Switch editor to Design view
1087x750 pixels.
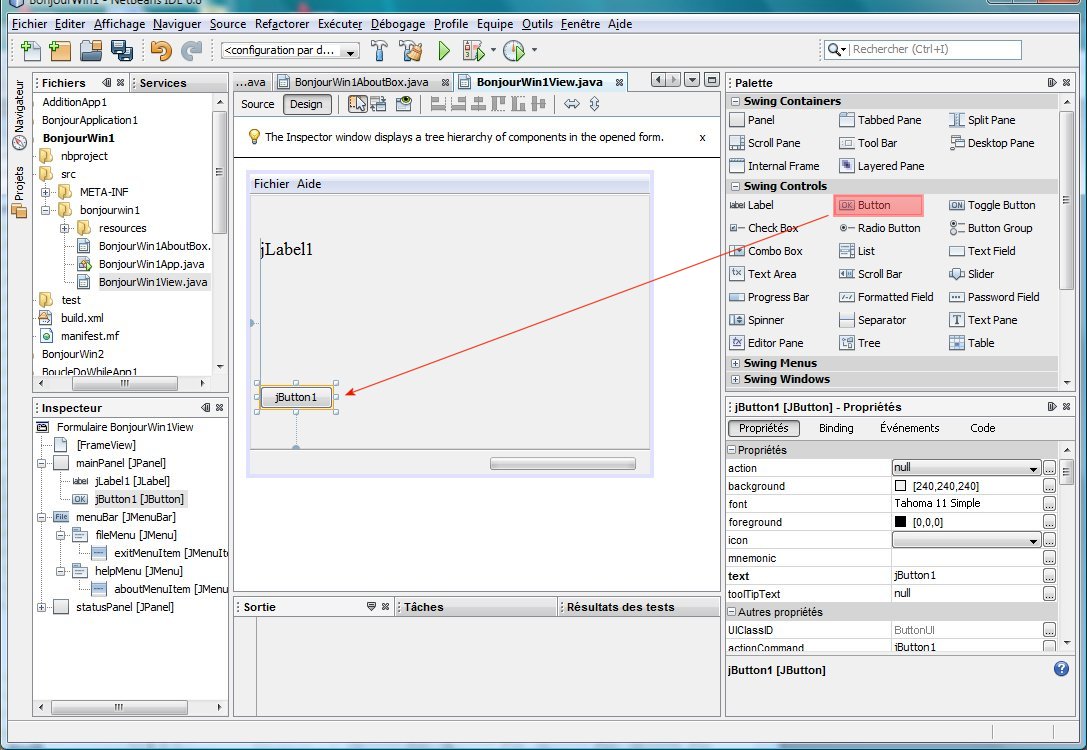pyautogui.click(x=306, y=104)
